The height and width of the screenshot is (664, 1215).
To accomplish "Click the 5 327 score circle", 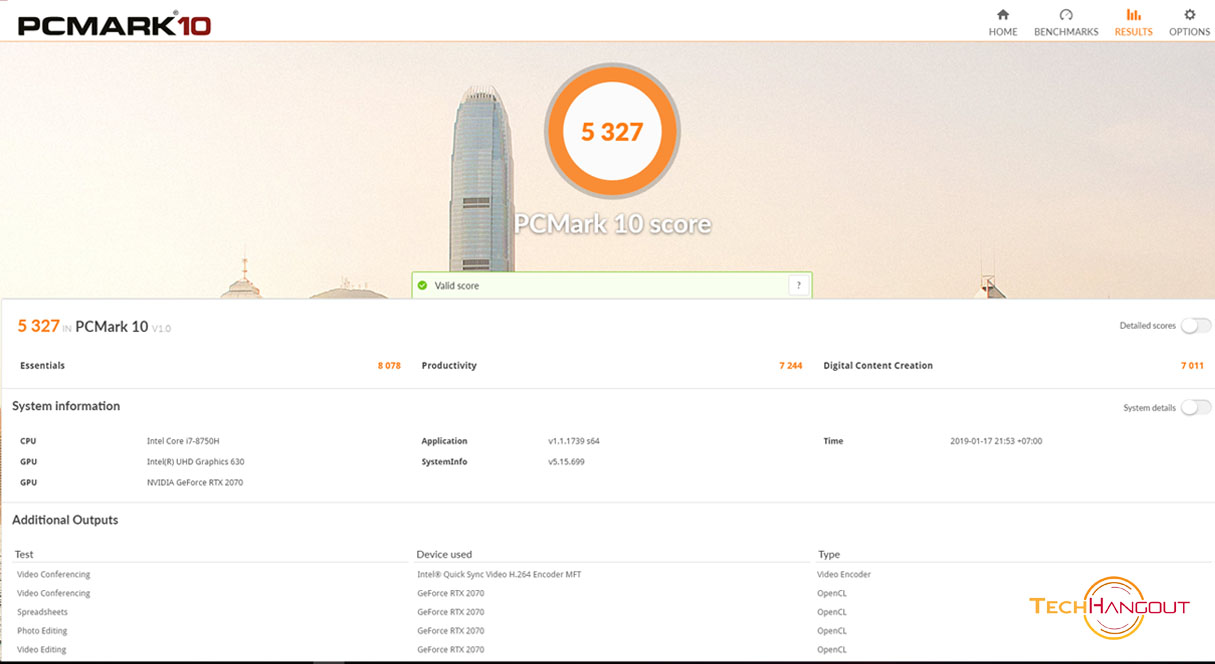I will [612, 131].
